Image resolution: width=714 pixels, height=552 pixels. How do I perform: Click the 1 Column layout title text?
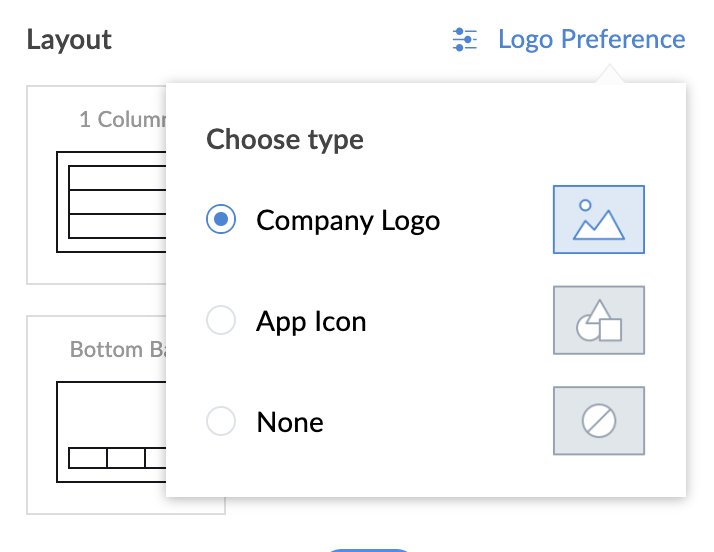click(122, 119)
